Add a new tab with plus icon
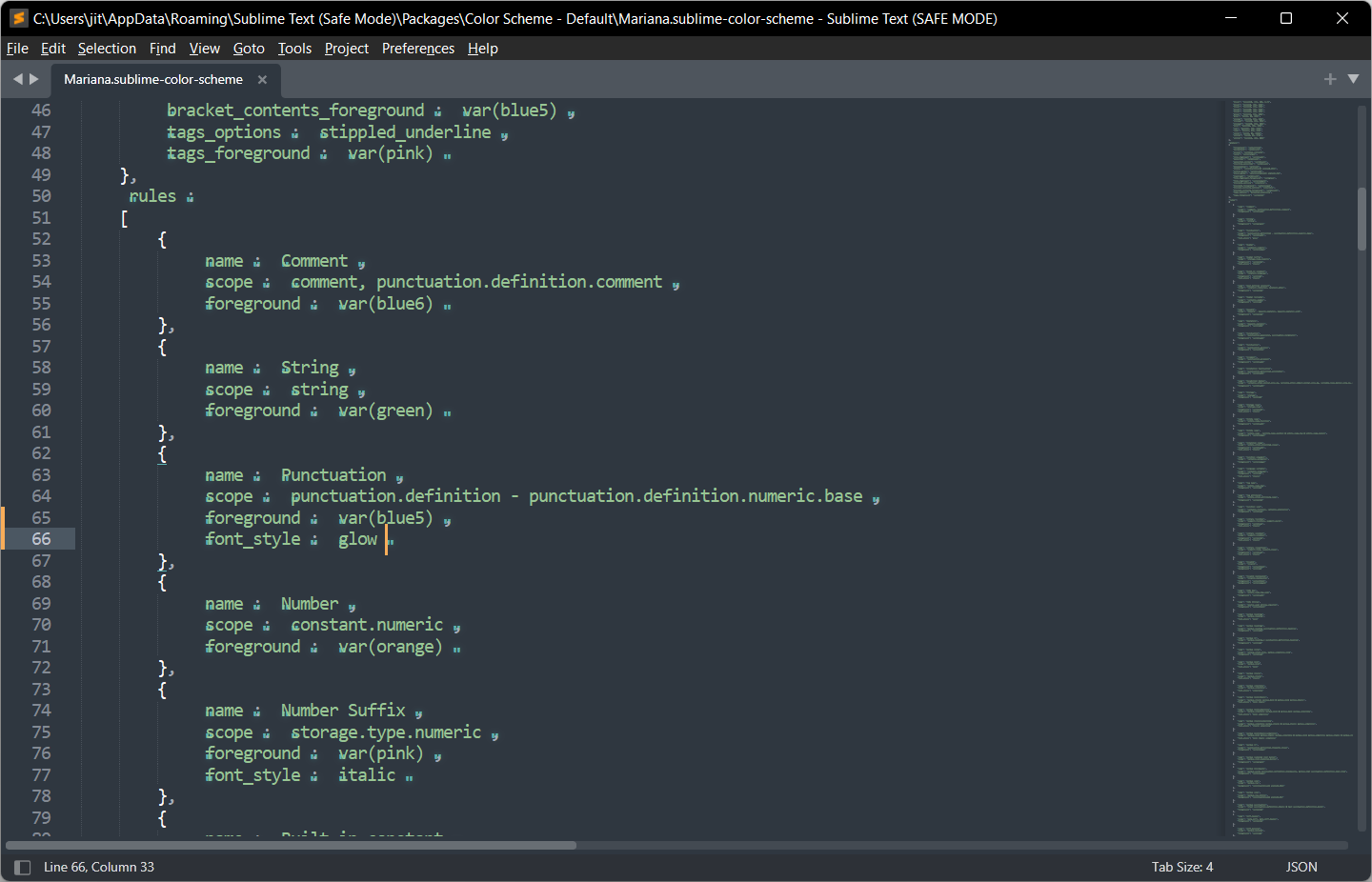The image size is (1372, 882). tap(1330, 79)
